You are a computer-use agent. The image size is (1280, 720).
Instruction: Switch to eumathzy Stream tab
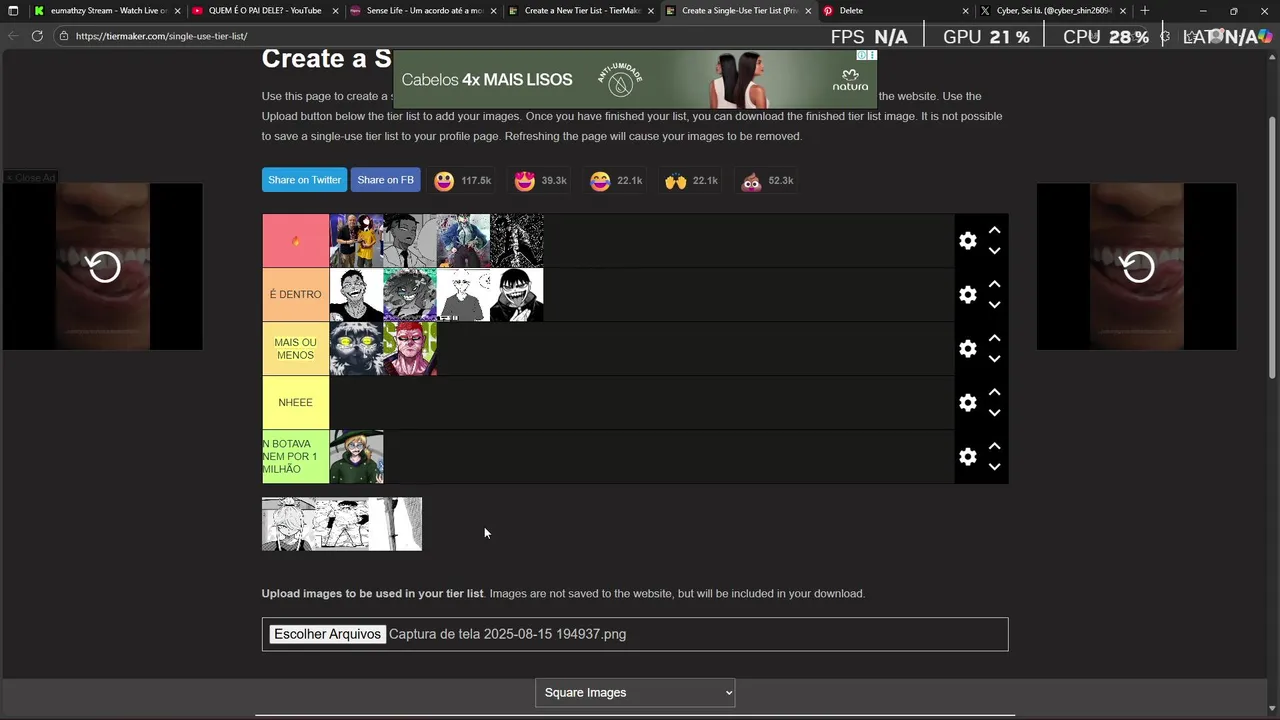pyautogui.click(x=108, y=11)
